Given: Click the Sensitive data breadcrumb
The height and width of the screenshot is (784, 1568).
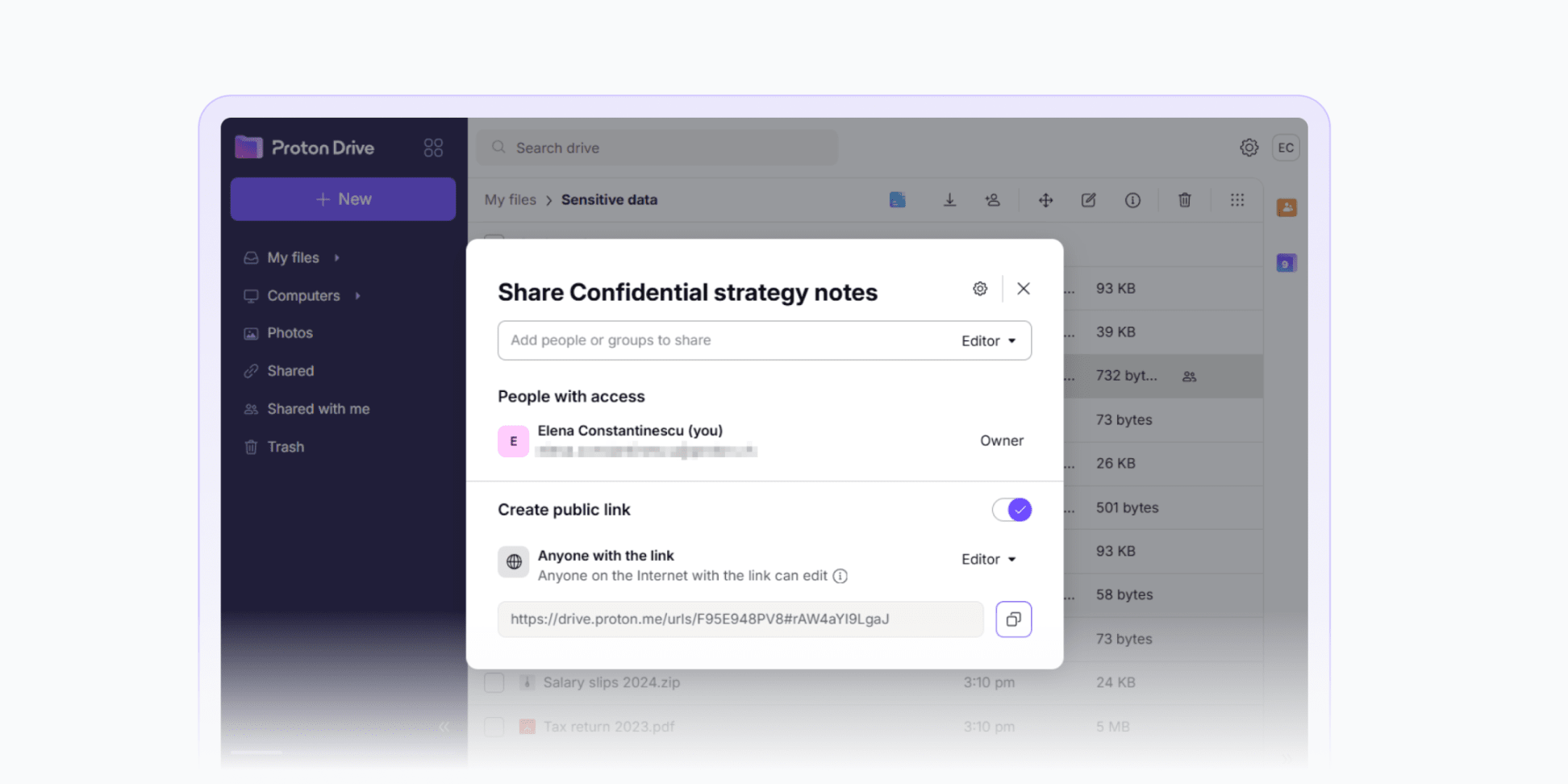Looking at the screenshot, I should coord(609,200).
